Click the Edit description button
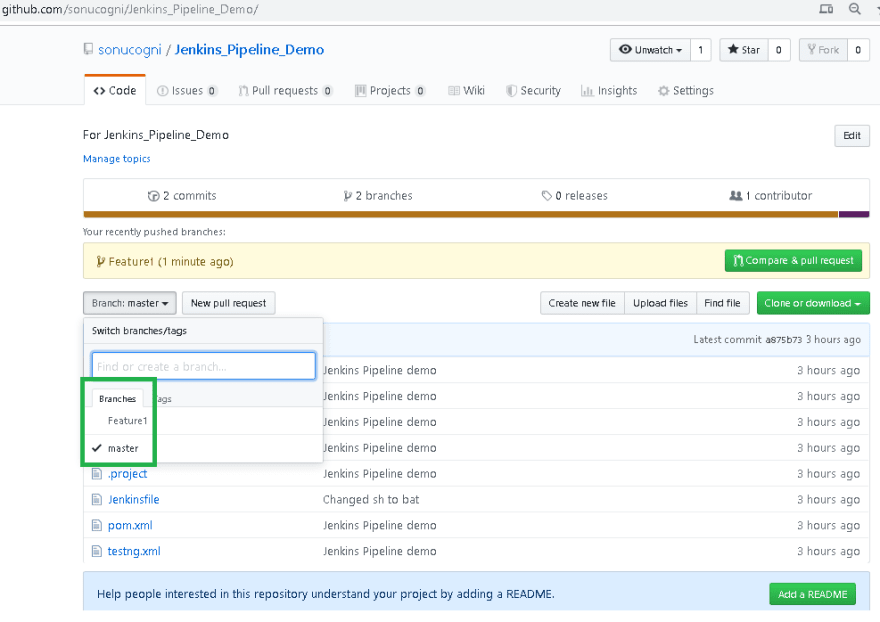The width and height of the screenshot is (880, 622). [852, 135]
